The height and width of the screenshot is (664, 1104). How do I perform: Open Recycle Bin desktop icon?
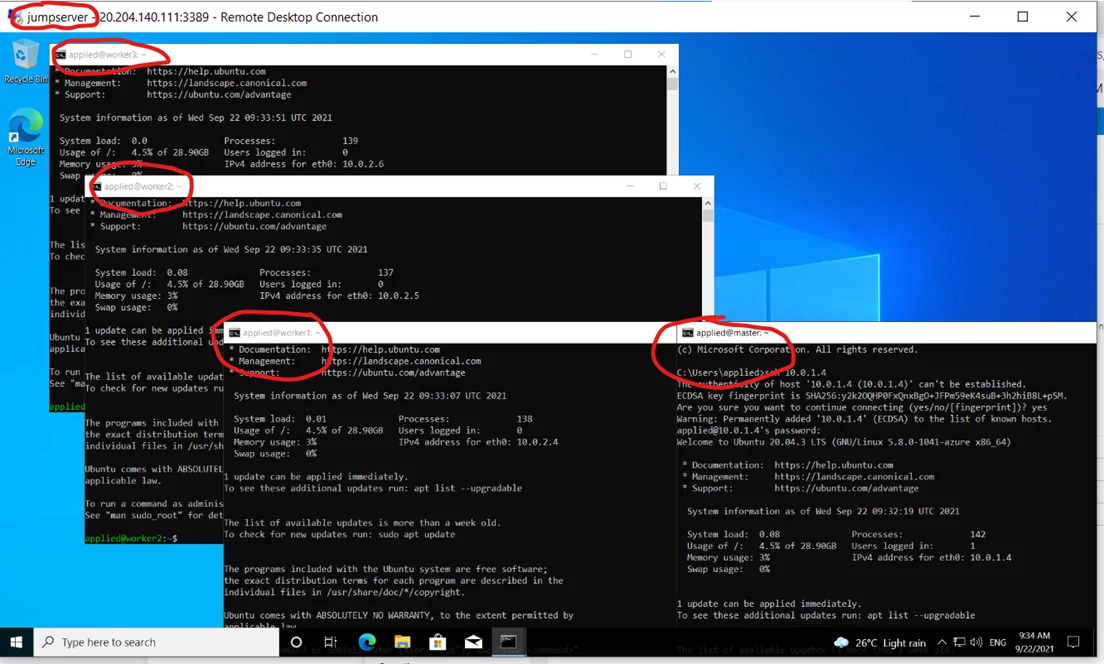(25, 60)
